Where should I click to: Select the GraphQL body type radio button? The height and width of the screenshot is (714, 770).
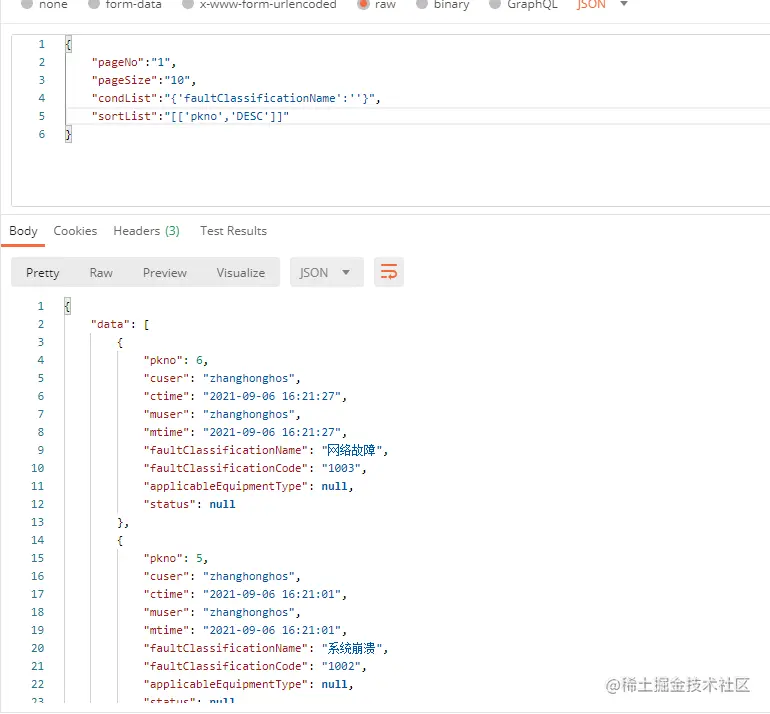coord(495,4)
